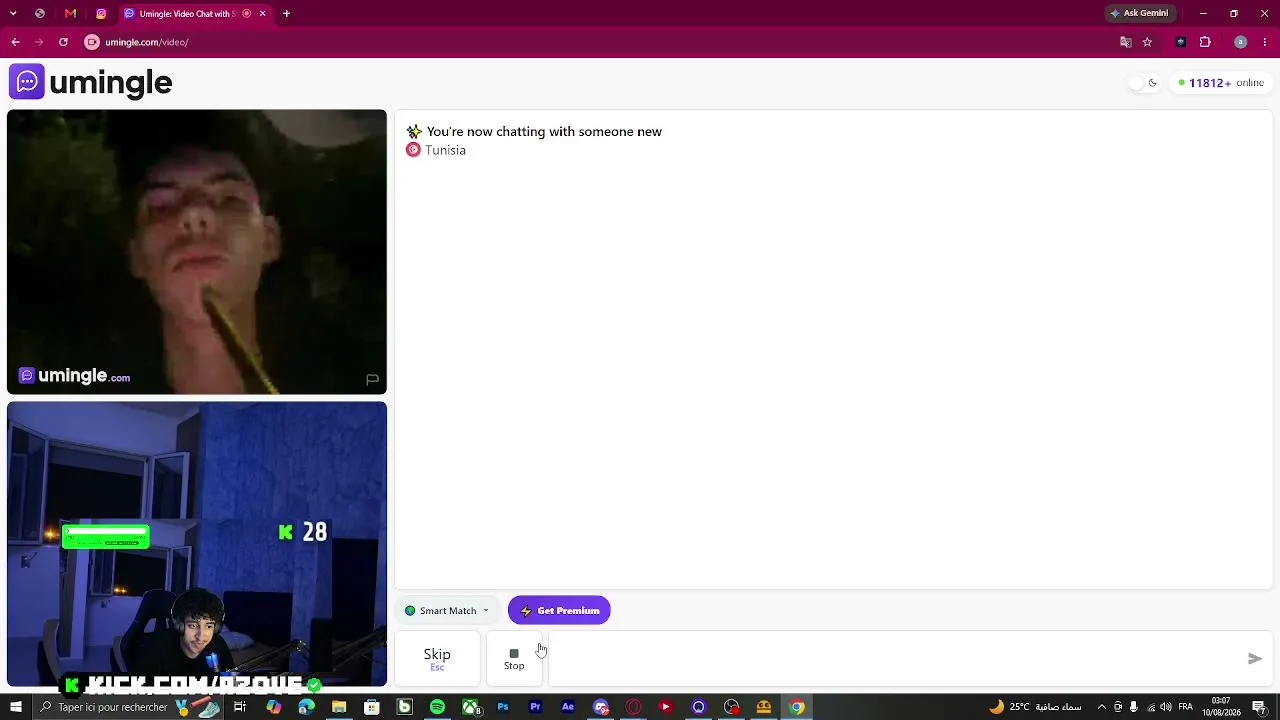Click the FRA keyboard language indicator
This screenshot has height=720, width=1280.
coord(1185,707)
